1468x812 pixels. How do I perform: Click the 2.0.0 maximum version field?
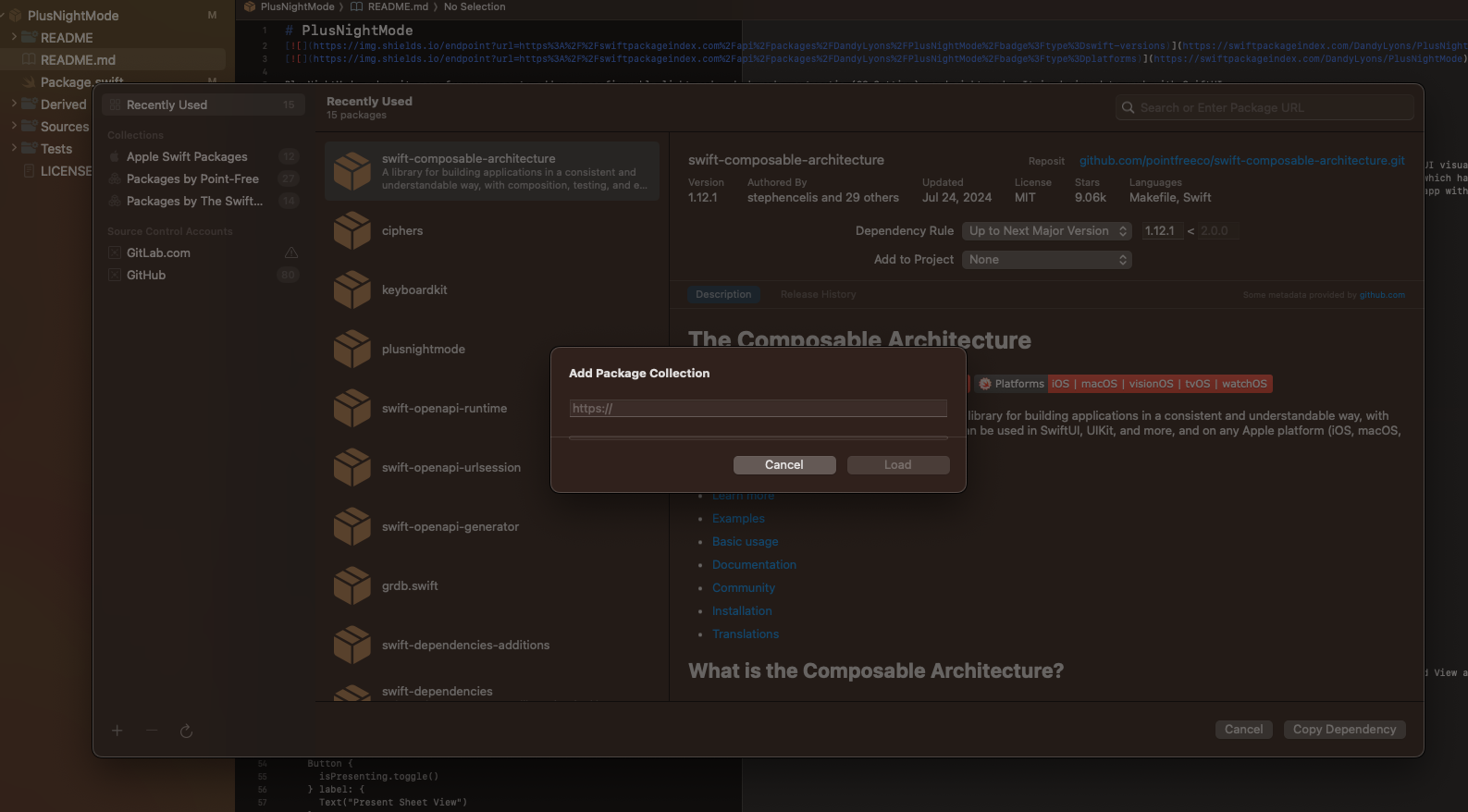click(1217, 230)
